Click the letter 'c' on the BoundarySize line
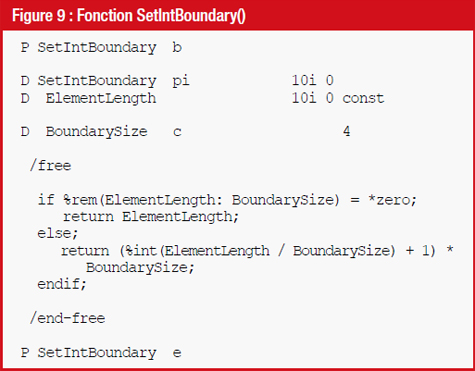 (177, 132)
